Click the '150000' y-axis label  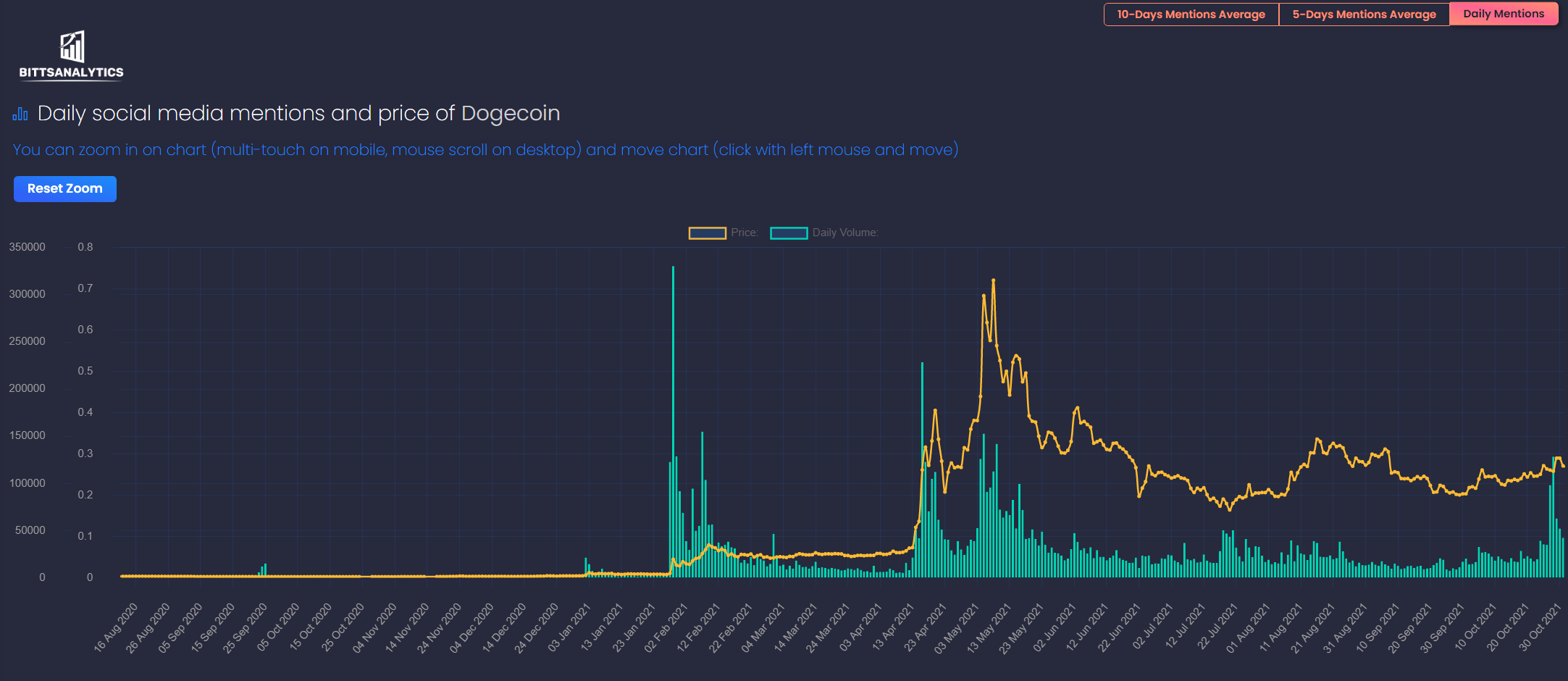pyautogui.click(x=27, y=435)
